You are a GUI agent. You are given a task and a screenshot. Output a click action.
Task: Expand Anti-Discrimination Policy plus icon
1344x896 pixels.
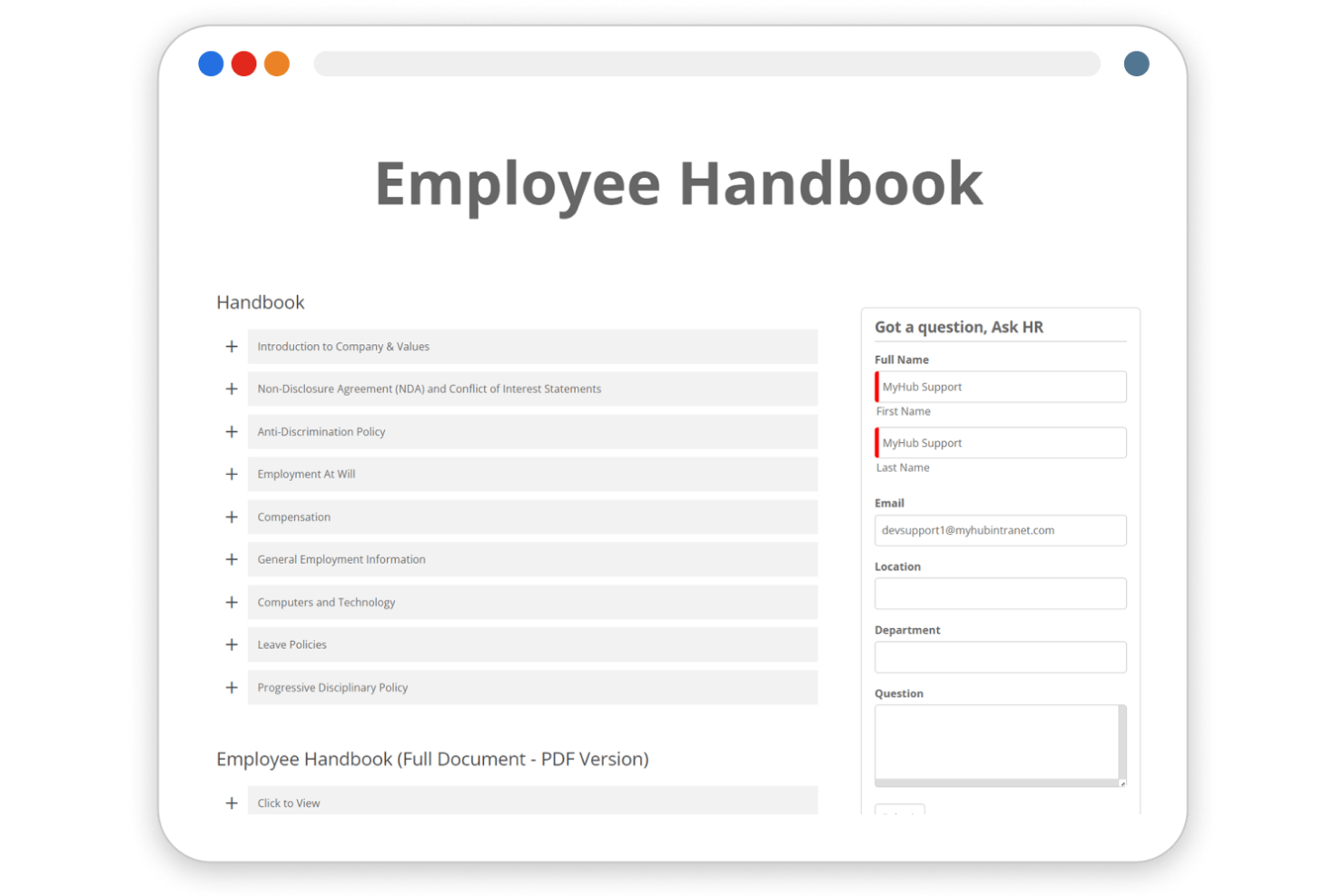coord(232,432)
